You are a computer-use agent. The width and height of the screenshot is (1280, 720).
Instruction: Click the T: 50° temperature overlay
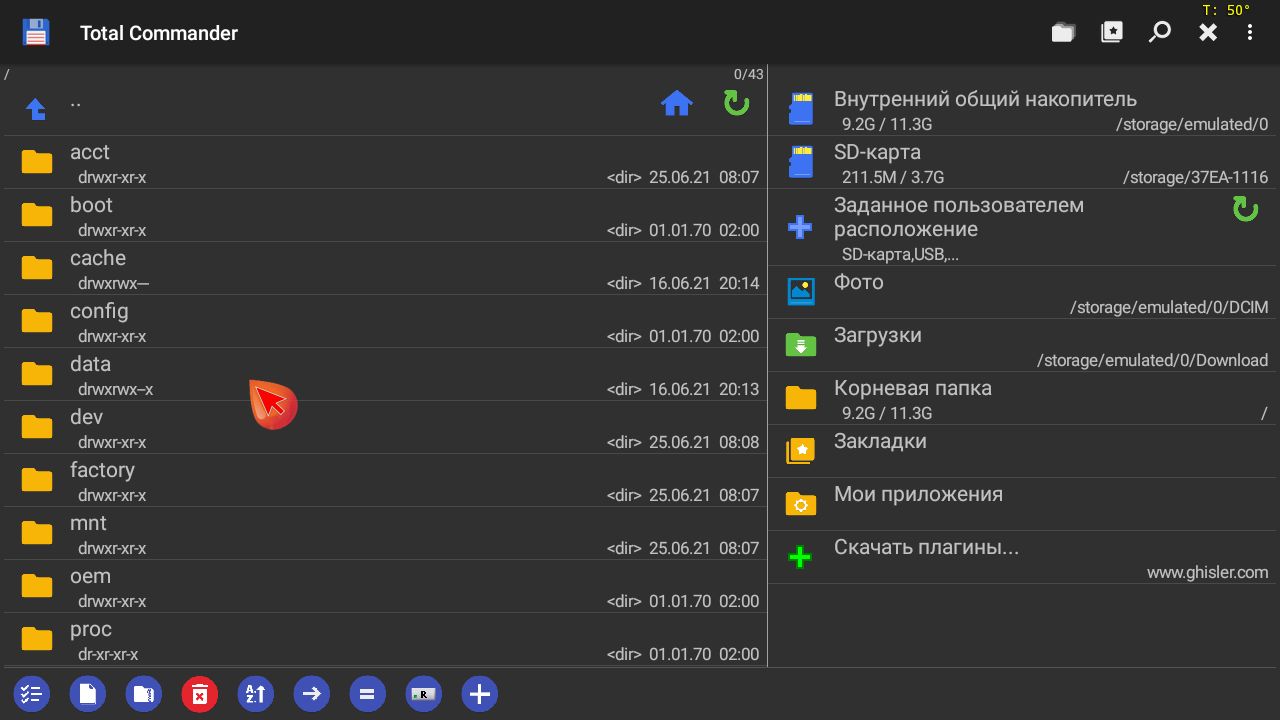[x=1226, y=10]
